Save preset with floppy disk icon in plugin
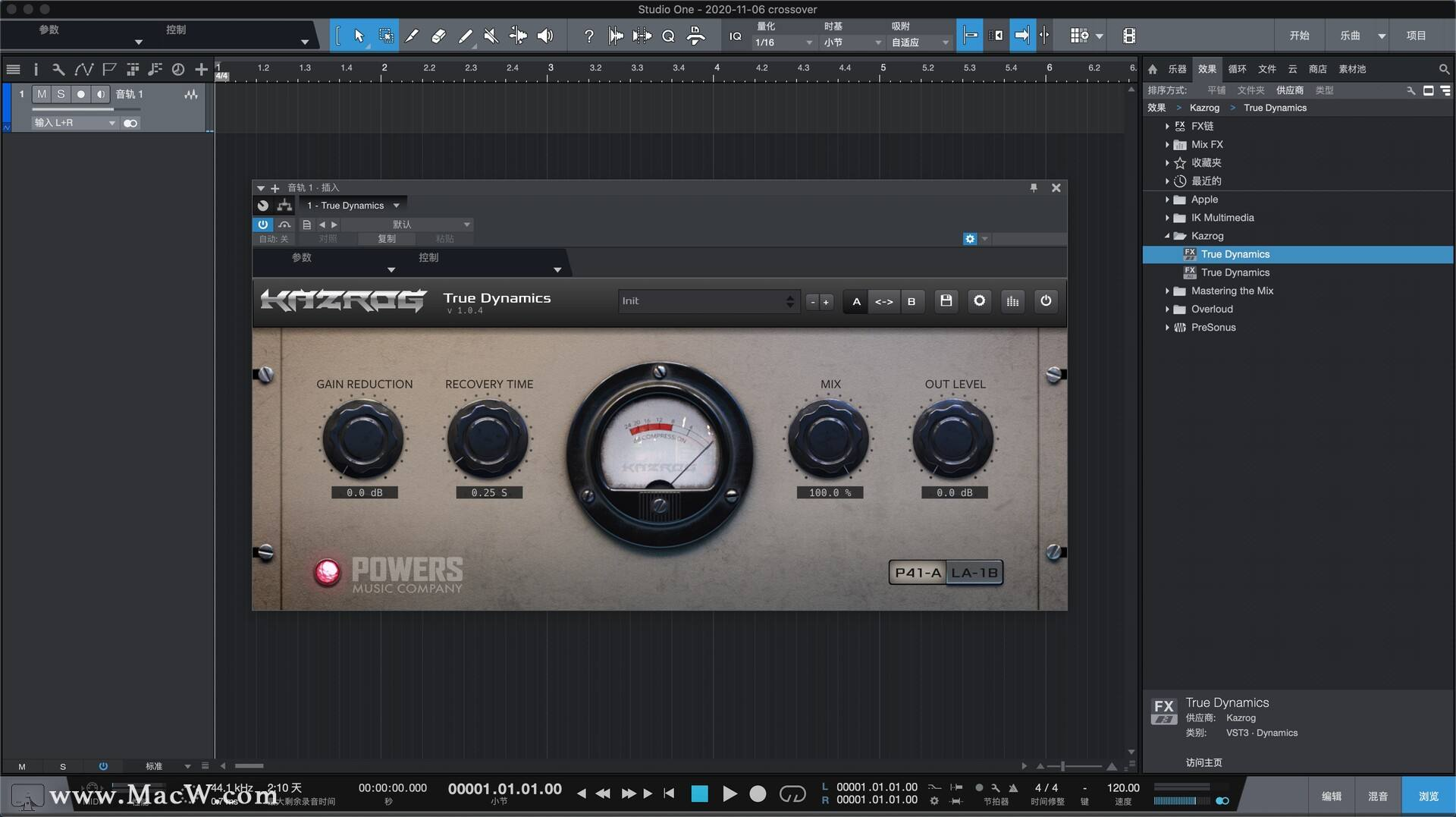 coord(946,301)
